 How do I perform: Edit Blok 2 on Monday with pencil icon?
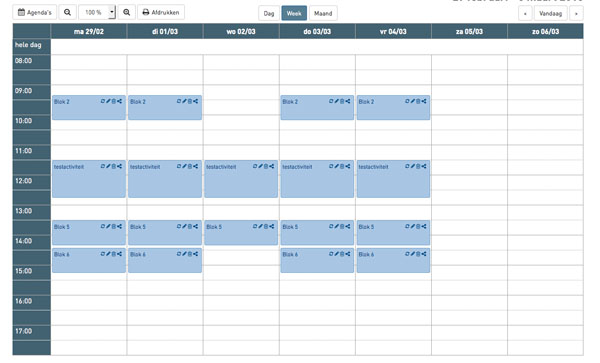click(x=108, y=101)
